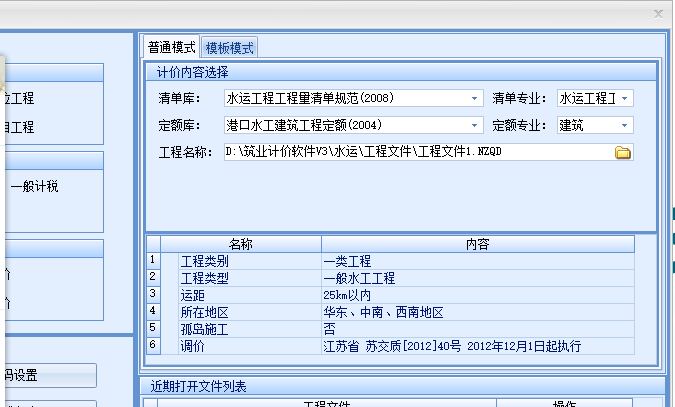Close the dialog with the X button
Image resolution: width=675 pixels, height=407 pixels.
tap(657, 14)
